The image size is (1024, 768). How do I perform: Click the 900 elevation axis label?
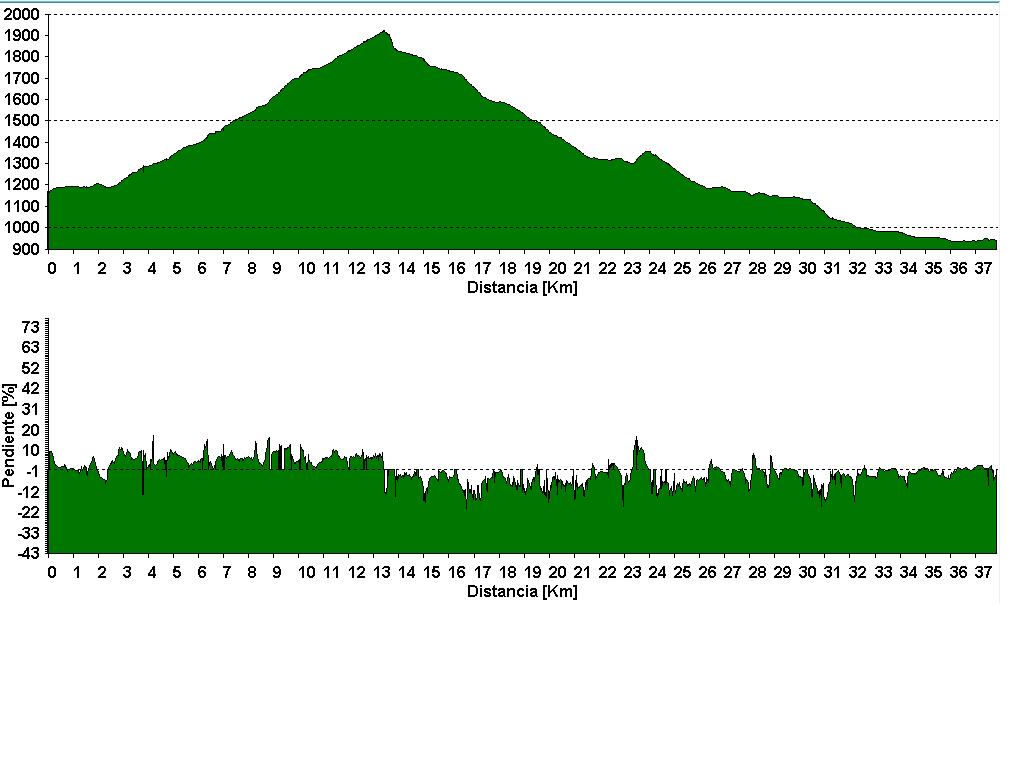pos(25,249)
